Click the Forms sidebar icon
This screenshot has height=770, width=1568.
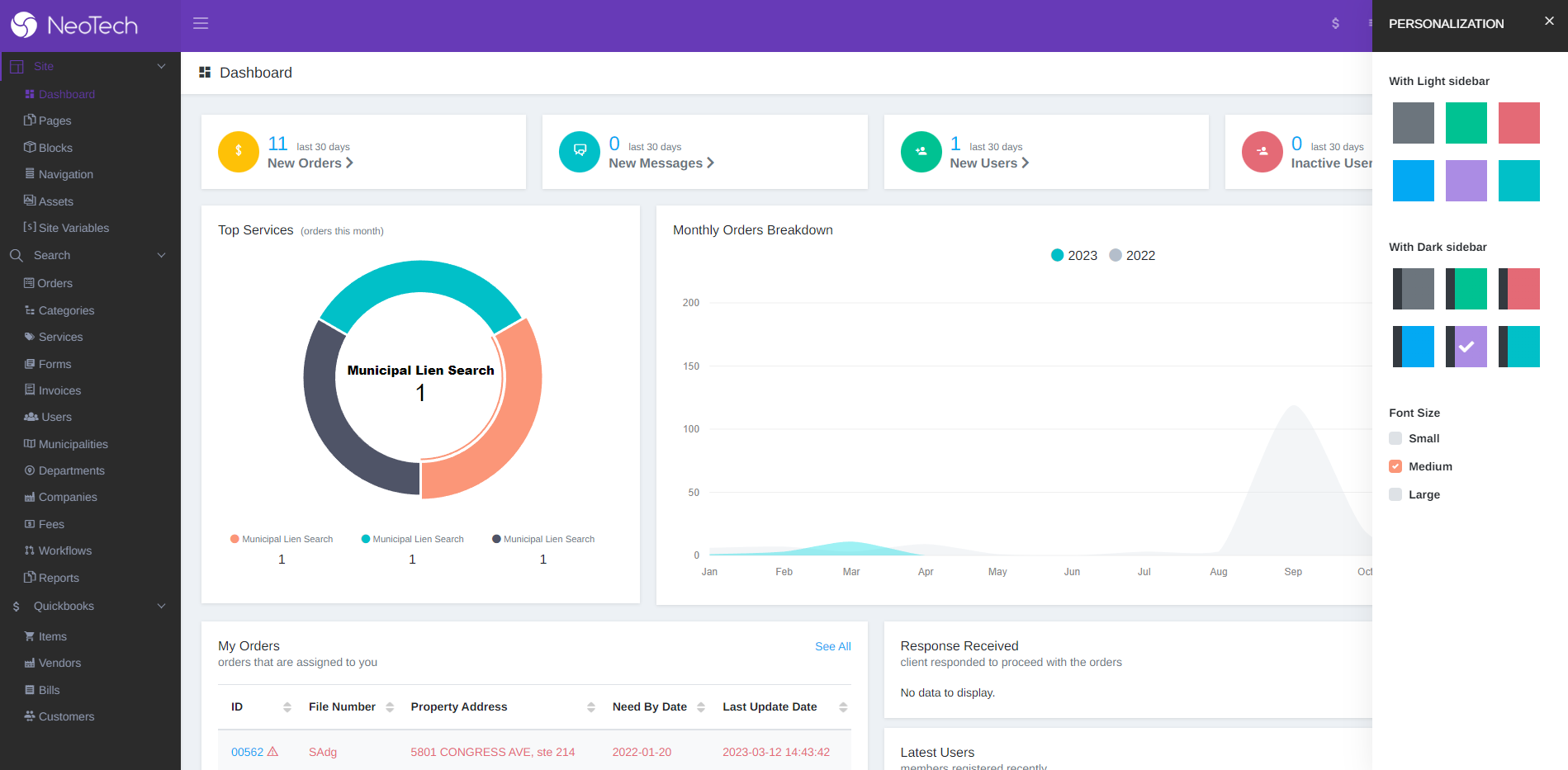(30, 364)
